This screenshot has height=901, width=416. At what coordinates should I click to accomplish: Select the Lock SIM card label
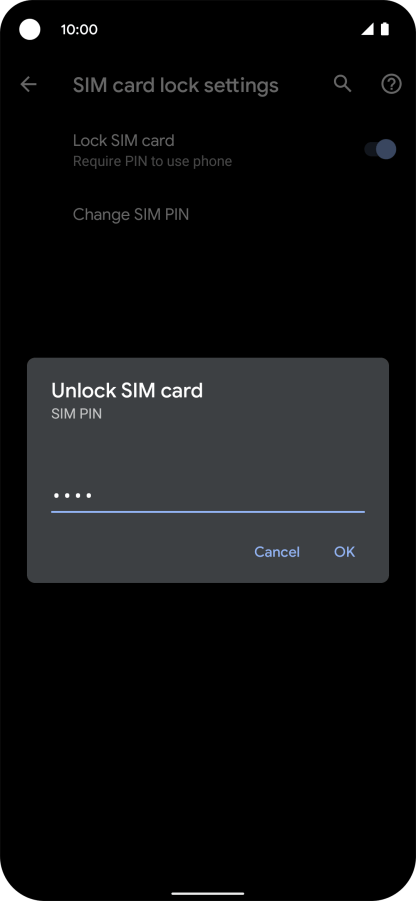pos(124,140)
